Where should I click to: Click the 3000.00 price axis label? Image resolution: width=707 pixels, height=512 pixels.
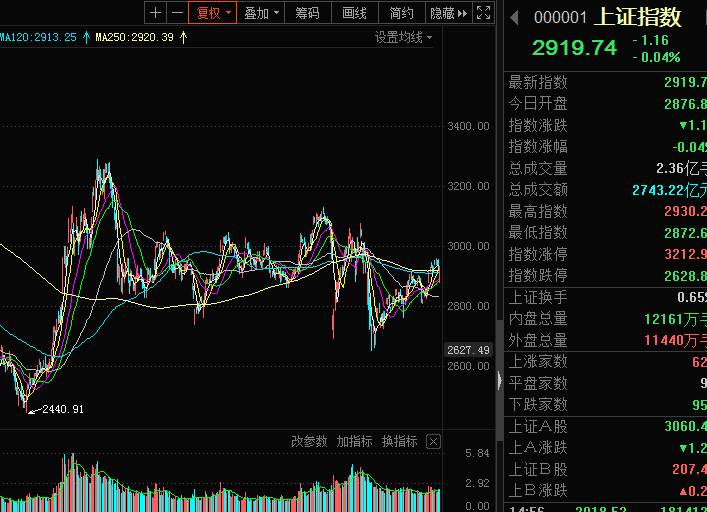pyautogui.click(x=468, y=246)
